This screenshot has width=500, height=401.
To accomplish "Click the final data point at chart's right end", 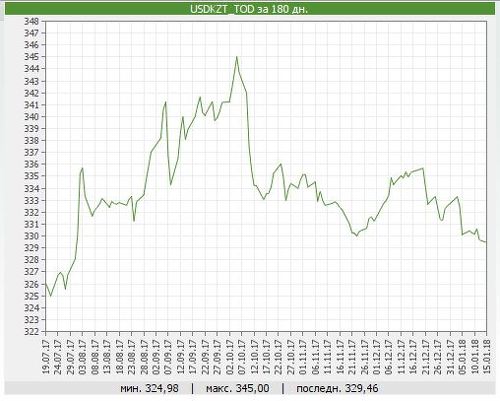I will [x=486, y=242].
